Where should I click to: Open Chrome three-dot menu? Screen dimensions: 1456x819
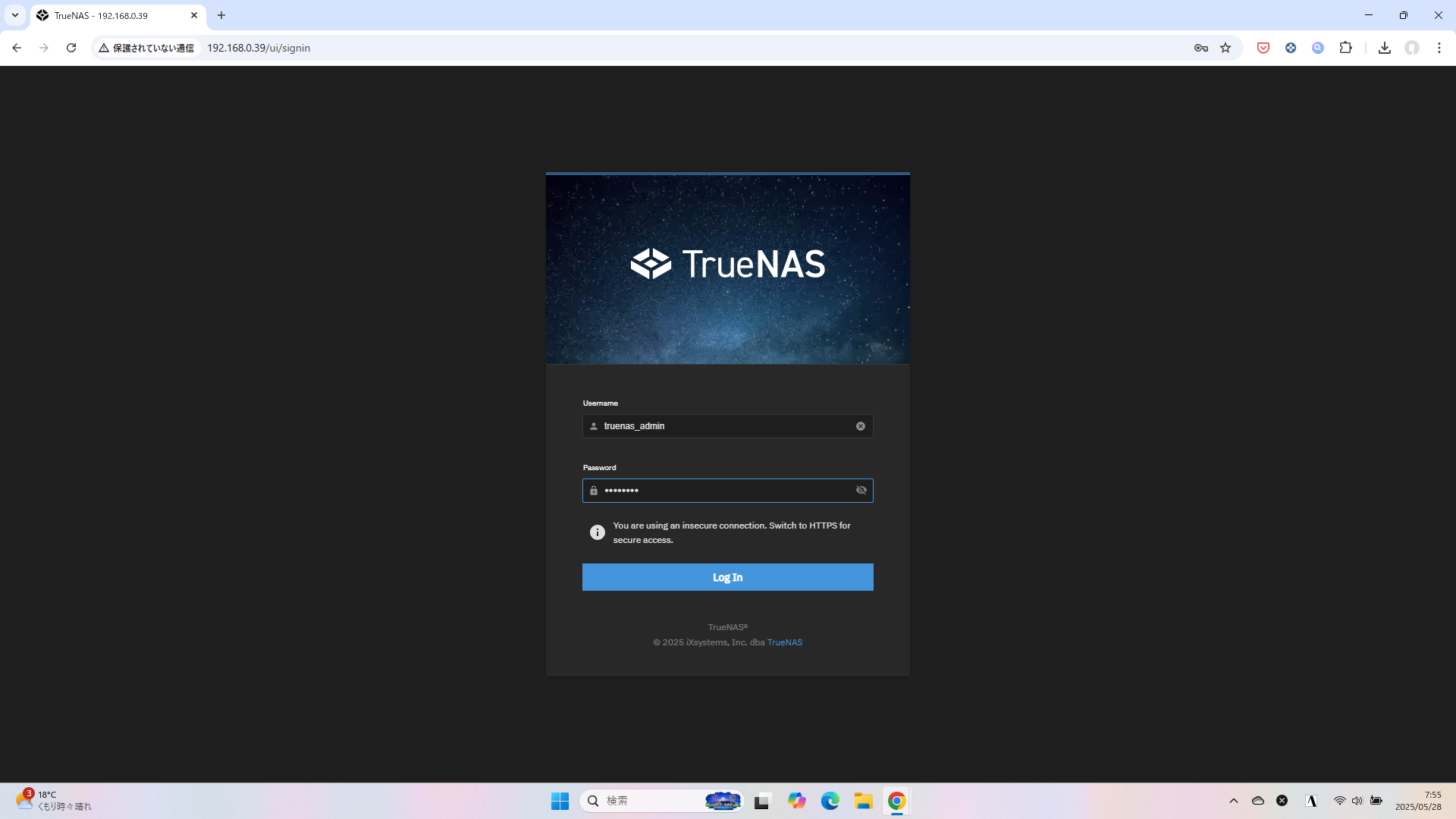click(1439, 48)
